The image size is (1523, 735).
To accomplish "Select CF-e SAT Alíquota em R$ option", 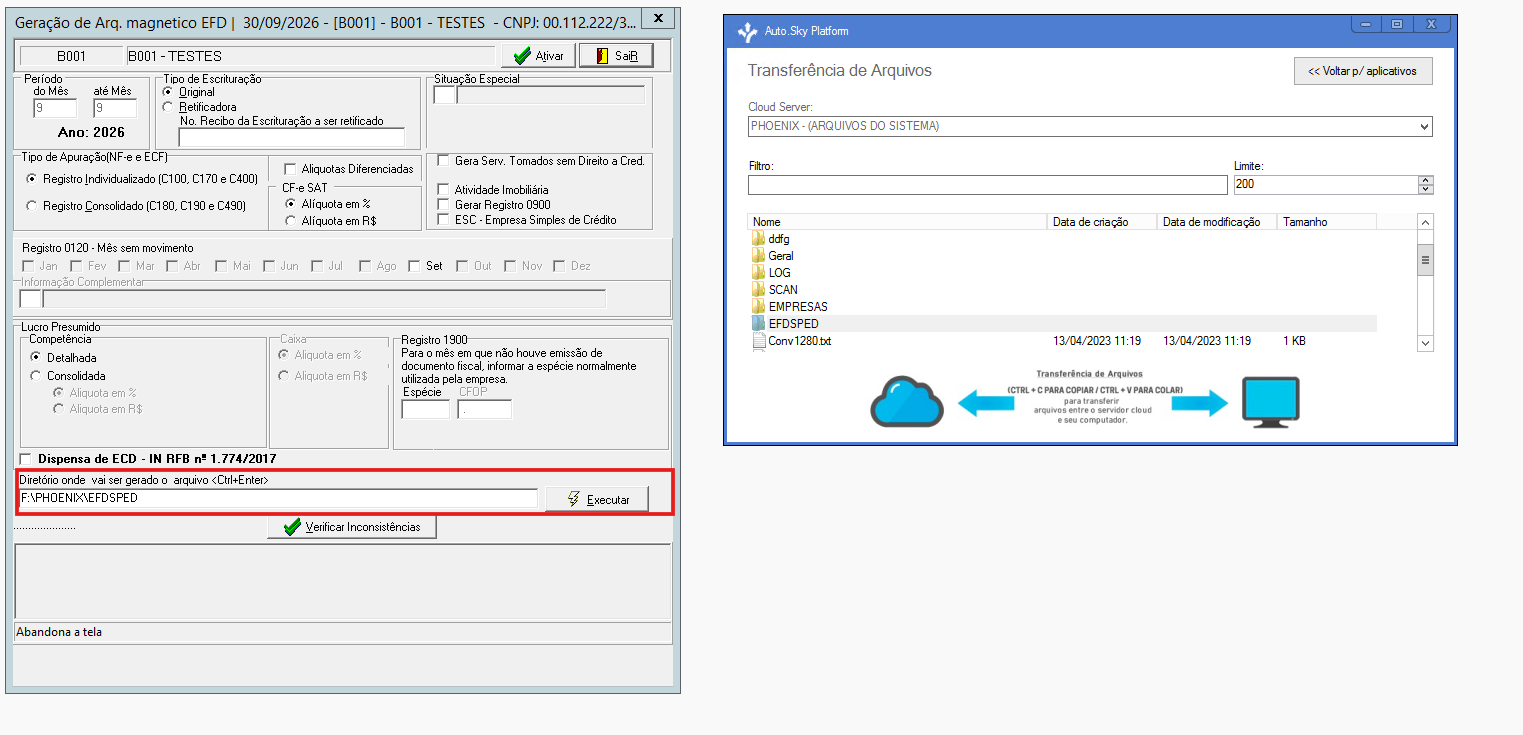I will coord(291,220).
